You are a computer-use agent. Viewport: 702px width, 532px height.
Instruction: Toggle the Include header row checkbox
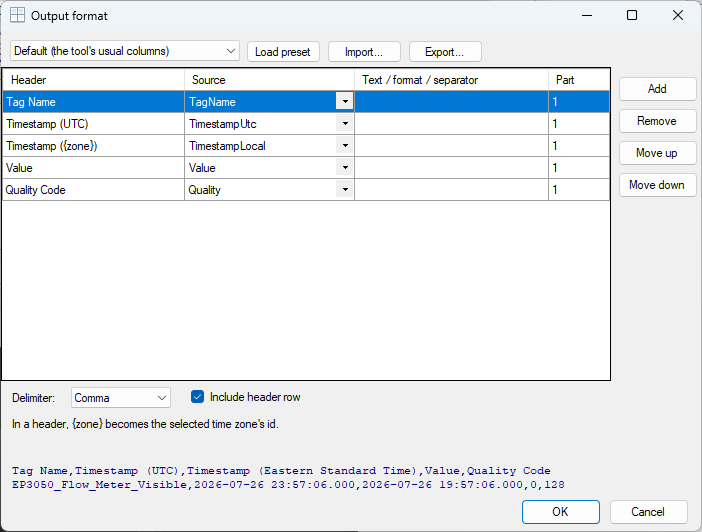[197, 397]
